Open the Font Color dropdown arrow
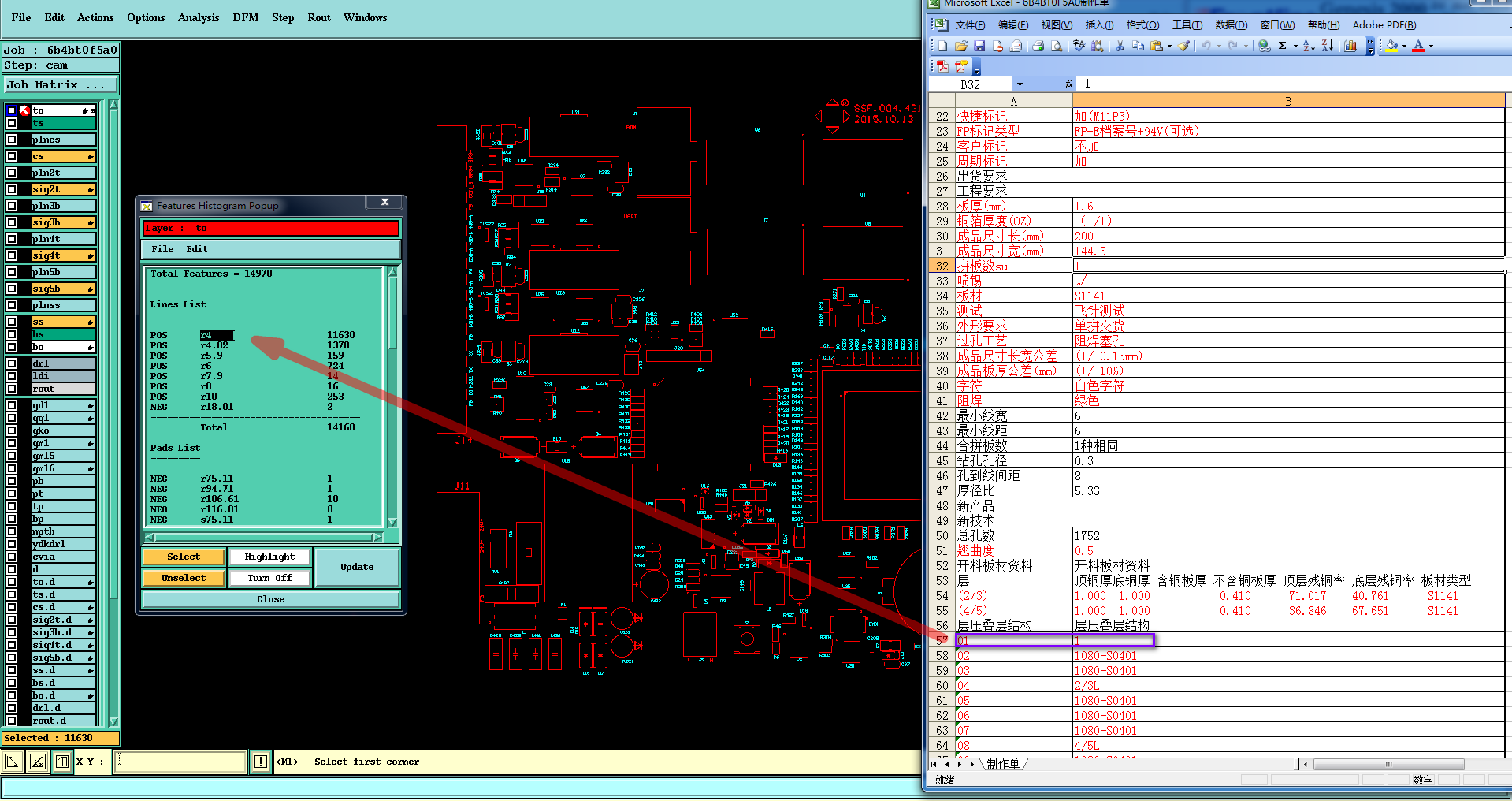This screenshot has width=1512, height=801. pos(1431,46)
